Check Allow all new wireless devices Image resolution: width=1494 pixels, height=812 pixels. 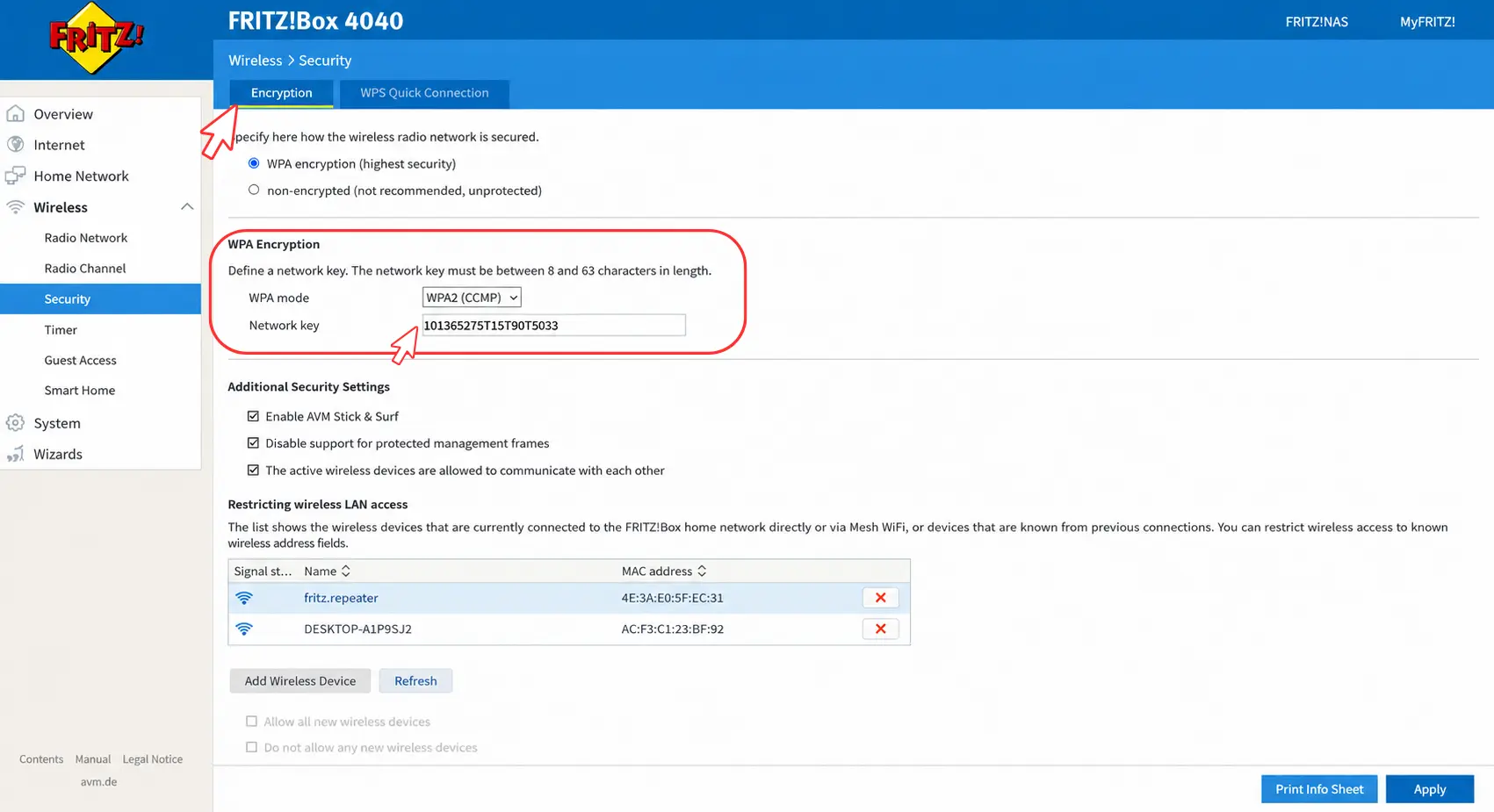click(x=251, y=722)
